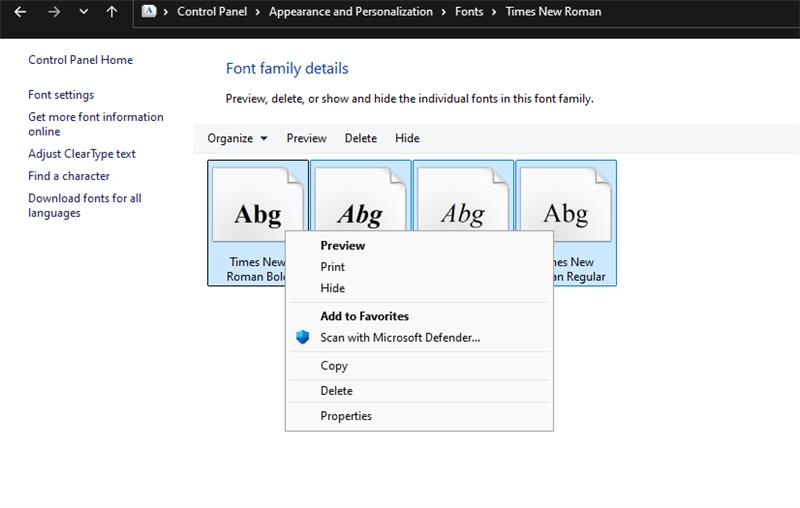Viewport: 800px width, 508px height.
Task: Open Control Panel Home link
Action: (x=81, y=60)
